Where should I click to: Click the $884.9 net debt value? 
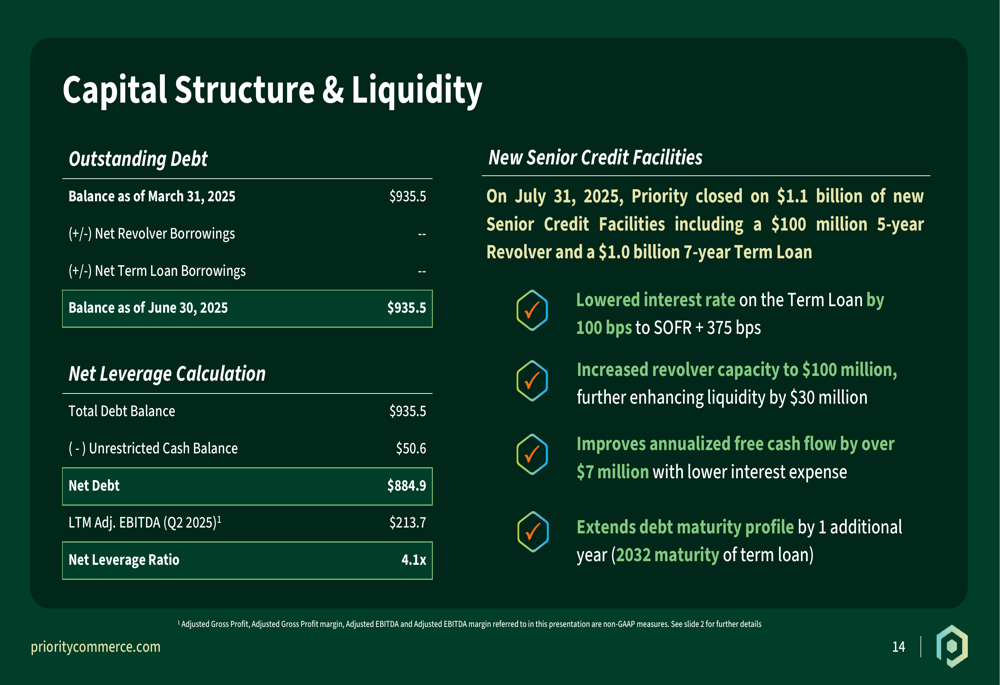(x=406, y=486)
